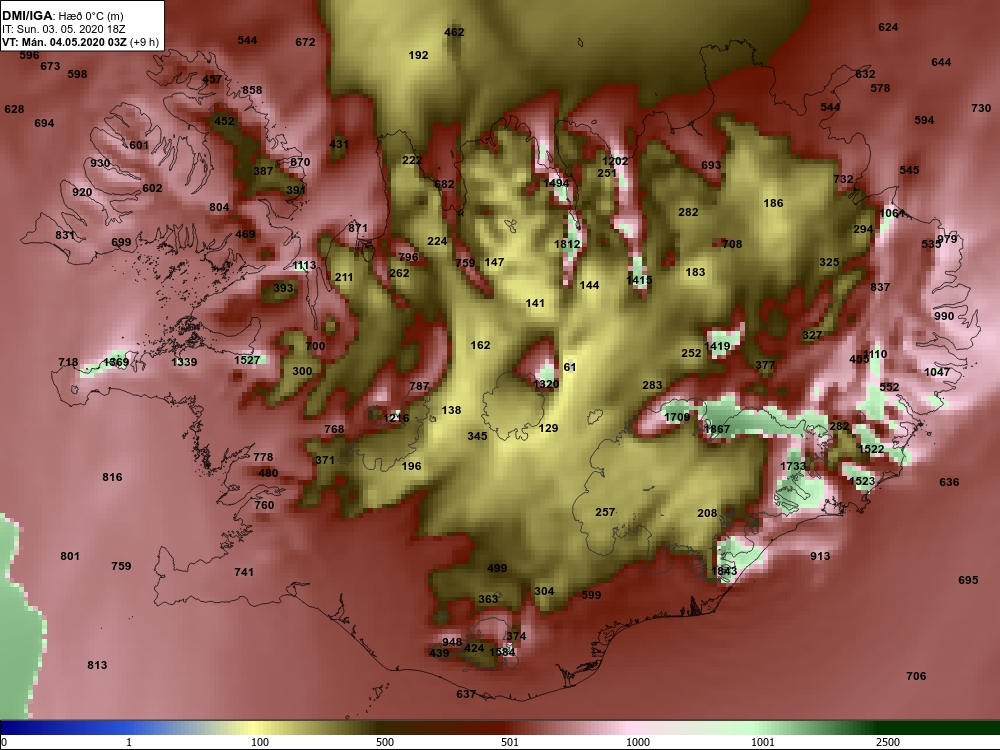Screen dimensions: 1000x750
Task: Click the 1527 value
Action: [x=247, y=360]
